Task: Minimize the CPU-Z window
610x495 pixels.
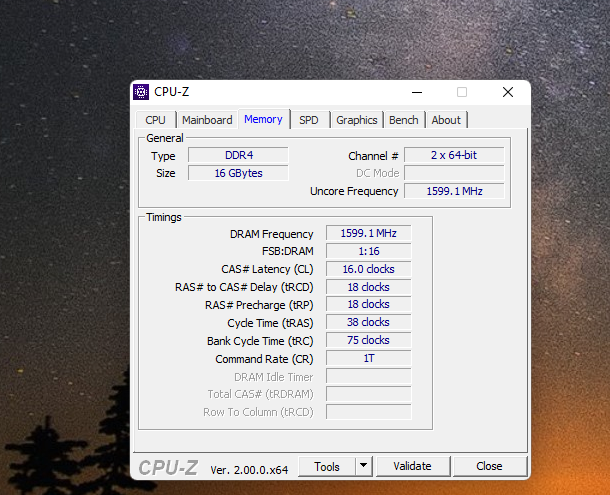Action: (417, 92)
